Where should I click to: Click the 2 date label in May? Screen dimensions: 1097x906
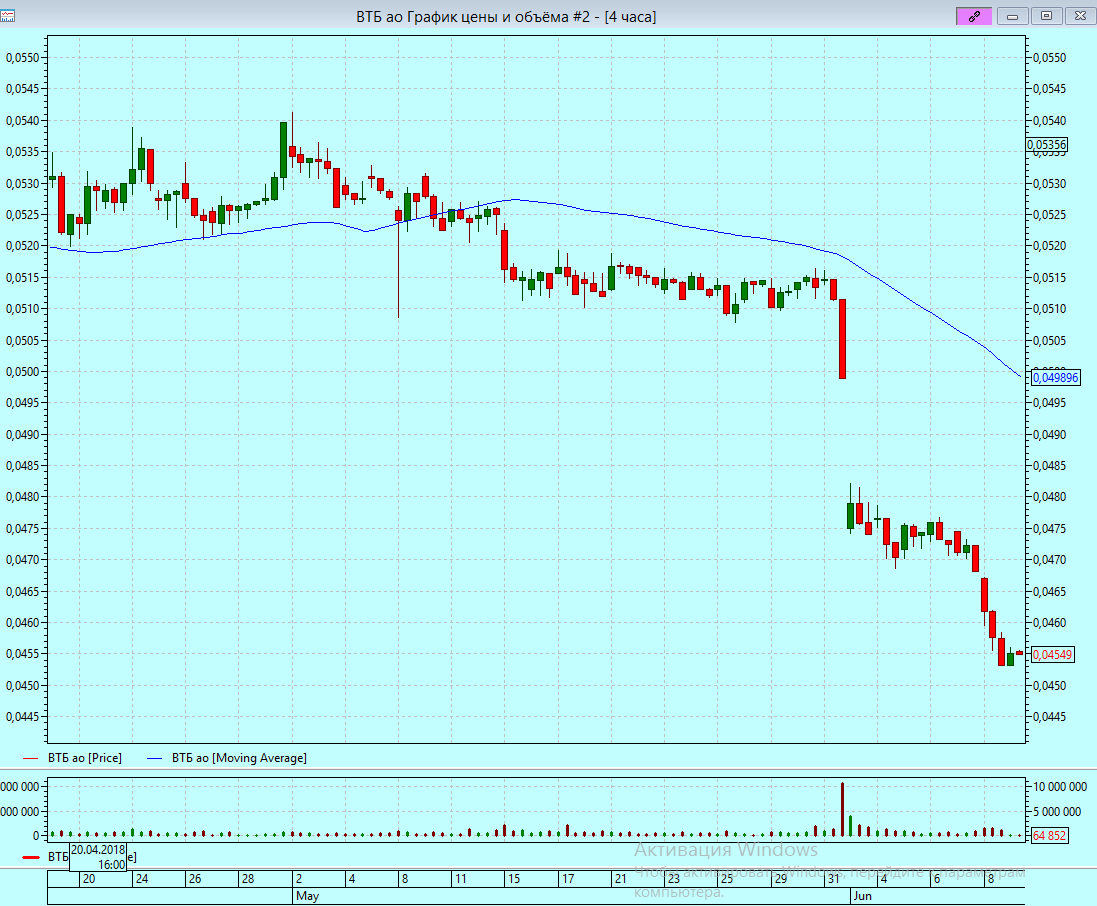(299, 879)
